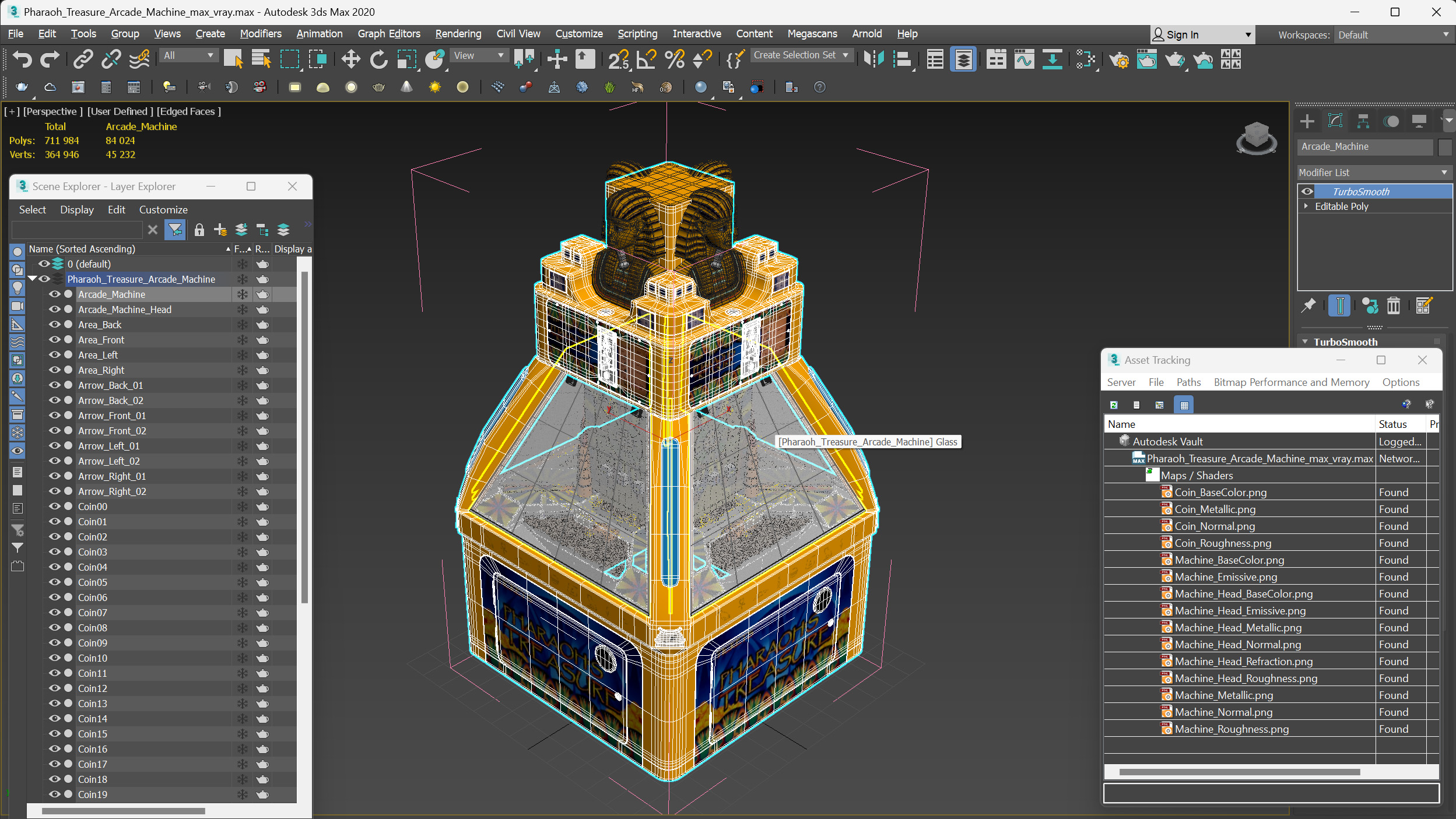Open Scene Explorer Display menu
This screenshot has height=819, width=1456.
pyautogui.click(x=76, y=210)
